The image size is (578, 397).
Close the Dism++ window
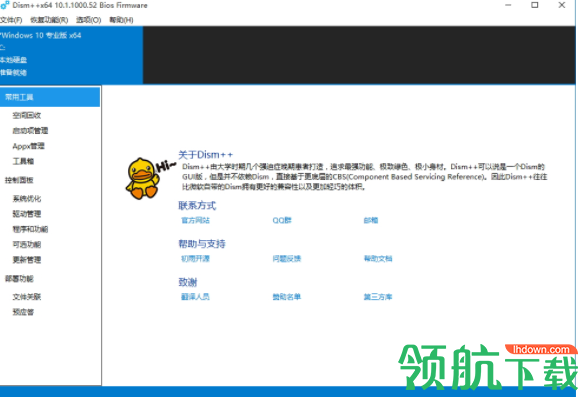[x=562, y=5]
